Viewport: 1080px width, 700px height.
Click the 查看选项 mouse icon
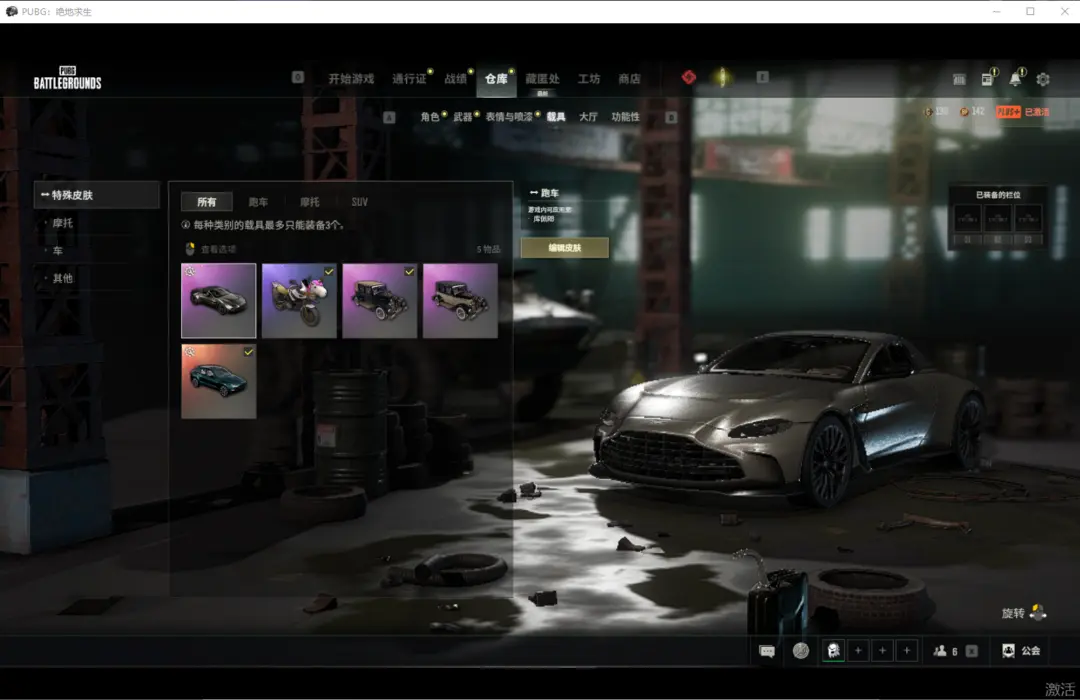pyautogui.click(x=190, y=249)
